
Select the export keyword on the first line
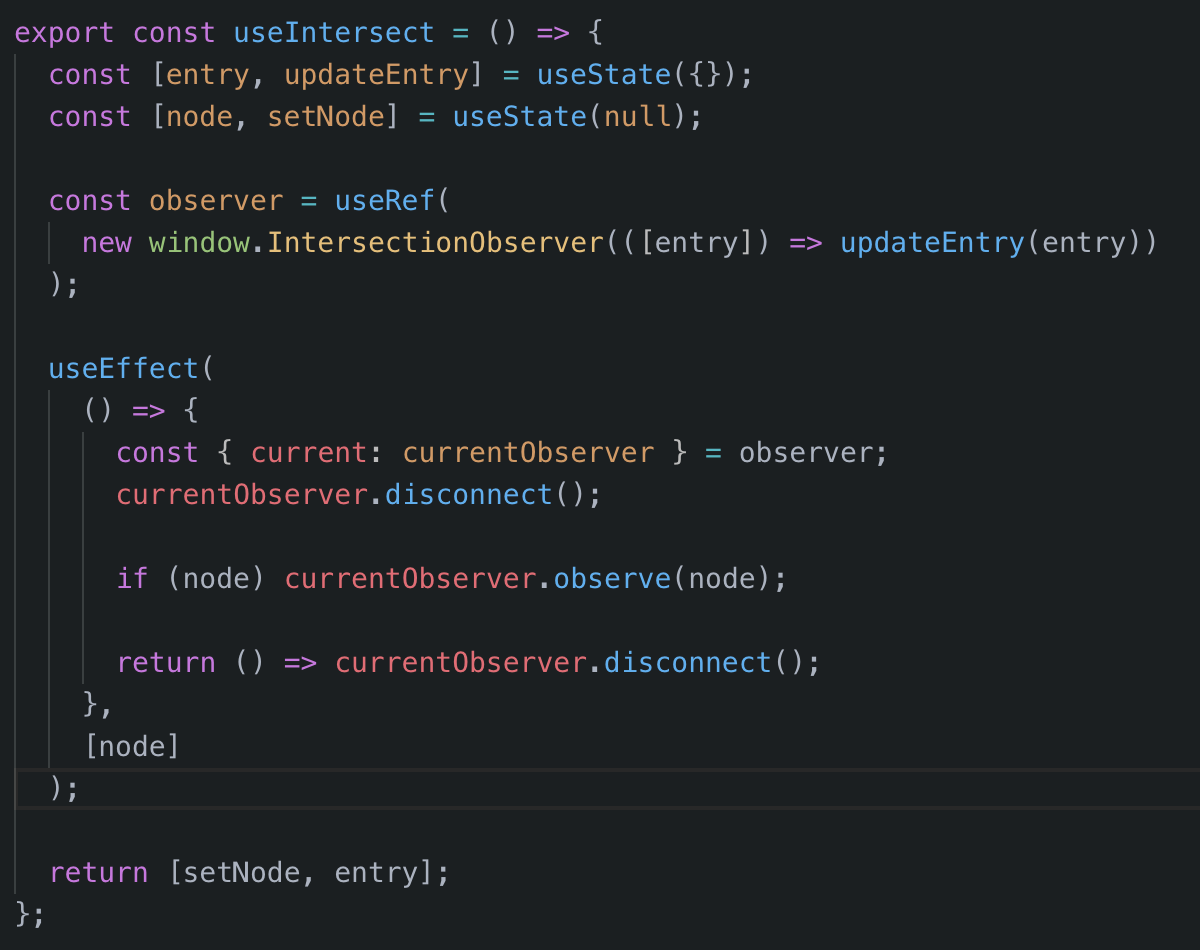point(63,32)
